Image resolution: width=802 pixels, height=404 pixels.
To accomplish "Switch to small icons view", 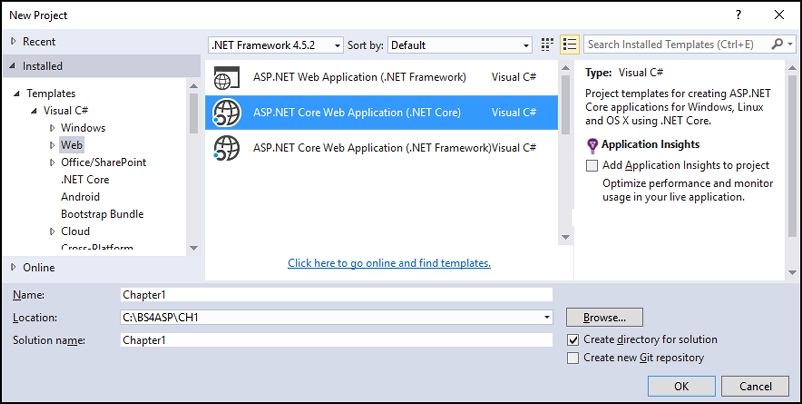I will (x=547, y=44).
